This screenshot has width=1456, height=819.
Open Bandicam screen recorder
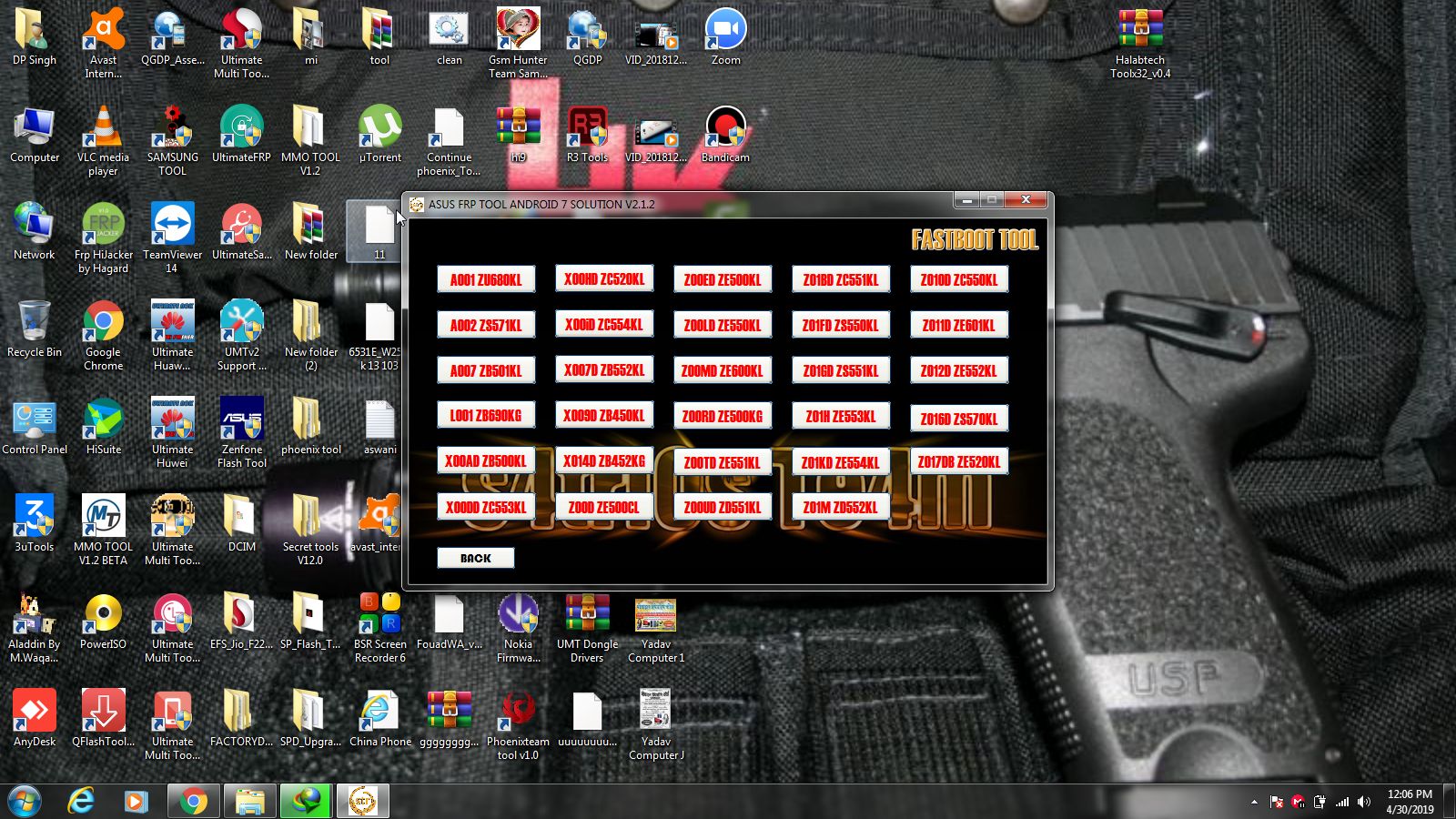click(724, 127)
